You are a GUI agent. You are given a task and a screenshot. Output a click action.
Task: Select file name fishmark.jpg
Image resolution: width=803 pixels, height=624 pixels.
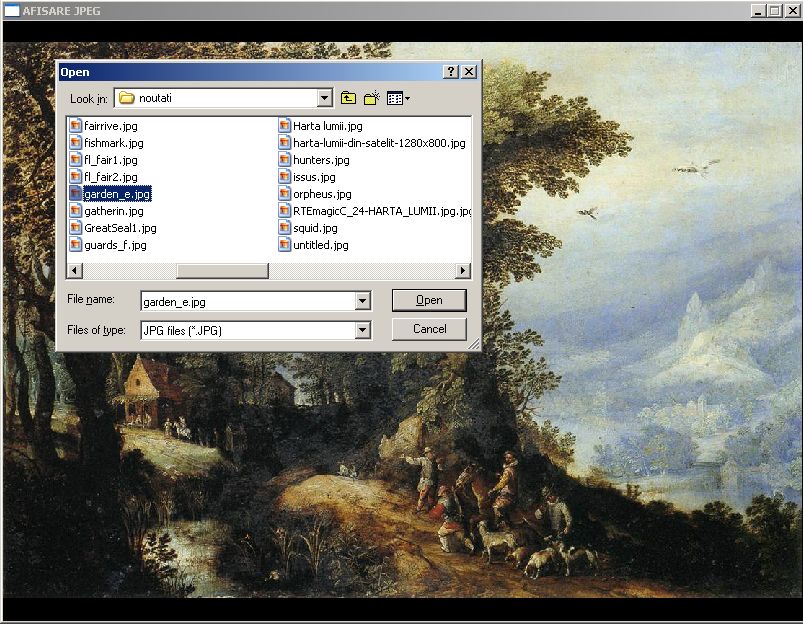point(114,142)
